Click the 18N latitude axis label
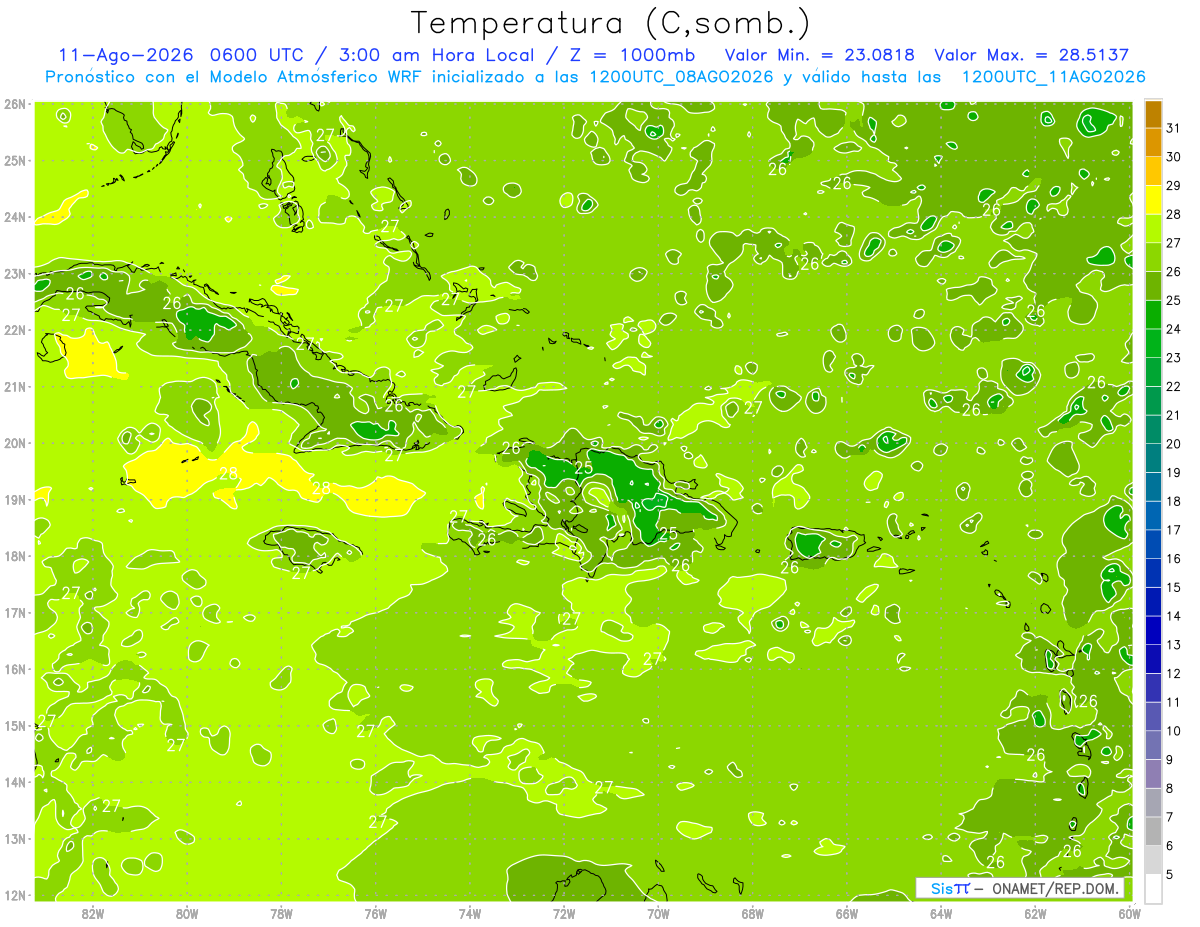This screenshot has width=1200, height=927. click(x=15, y=556)
